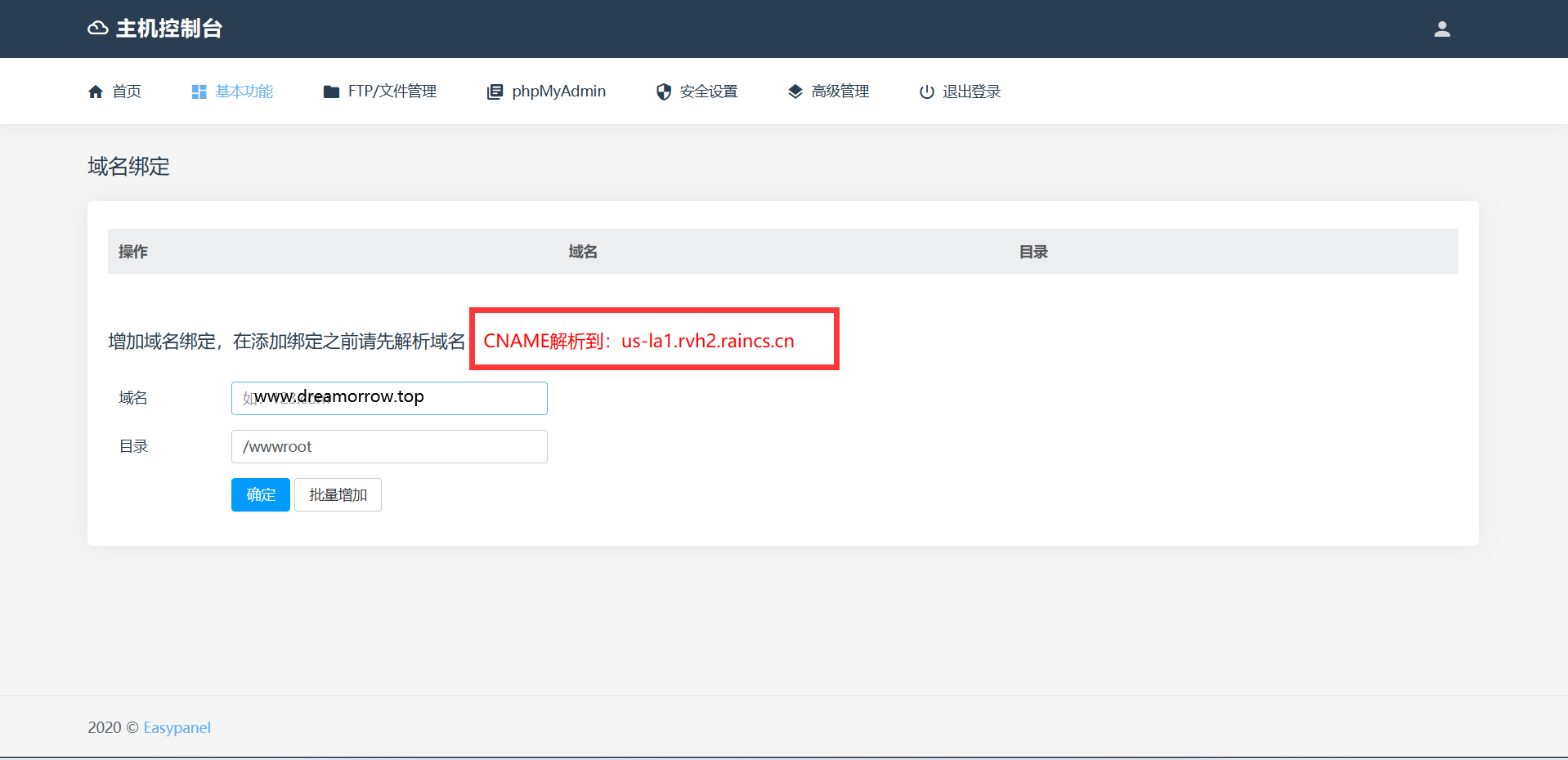Screen dimensions: 1568x760
Task: Click the layers icon beside 高级管理
Action: pyautogui.click(x=795, y=92)
